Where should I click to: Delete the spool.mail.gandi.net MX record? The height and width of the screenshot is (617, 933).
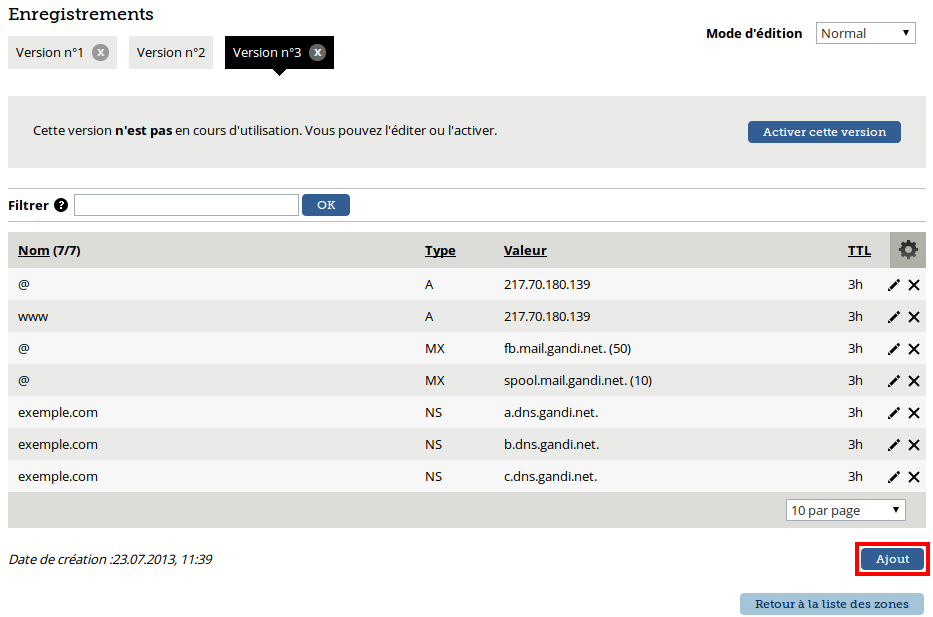[914, 381]
